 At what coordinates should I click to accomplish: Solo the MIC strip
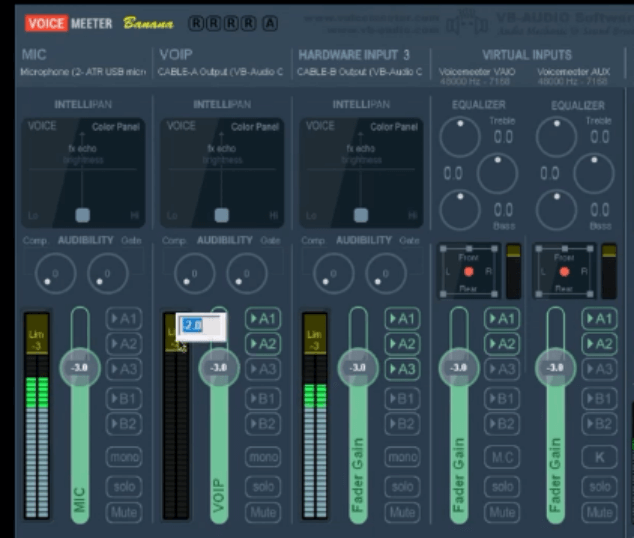click(124, 486)
